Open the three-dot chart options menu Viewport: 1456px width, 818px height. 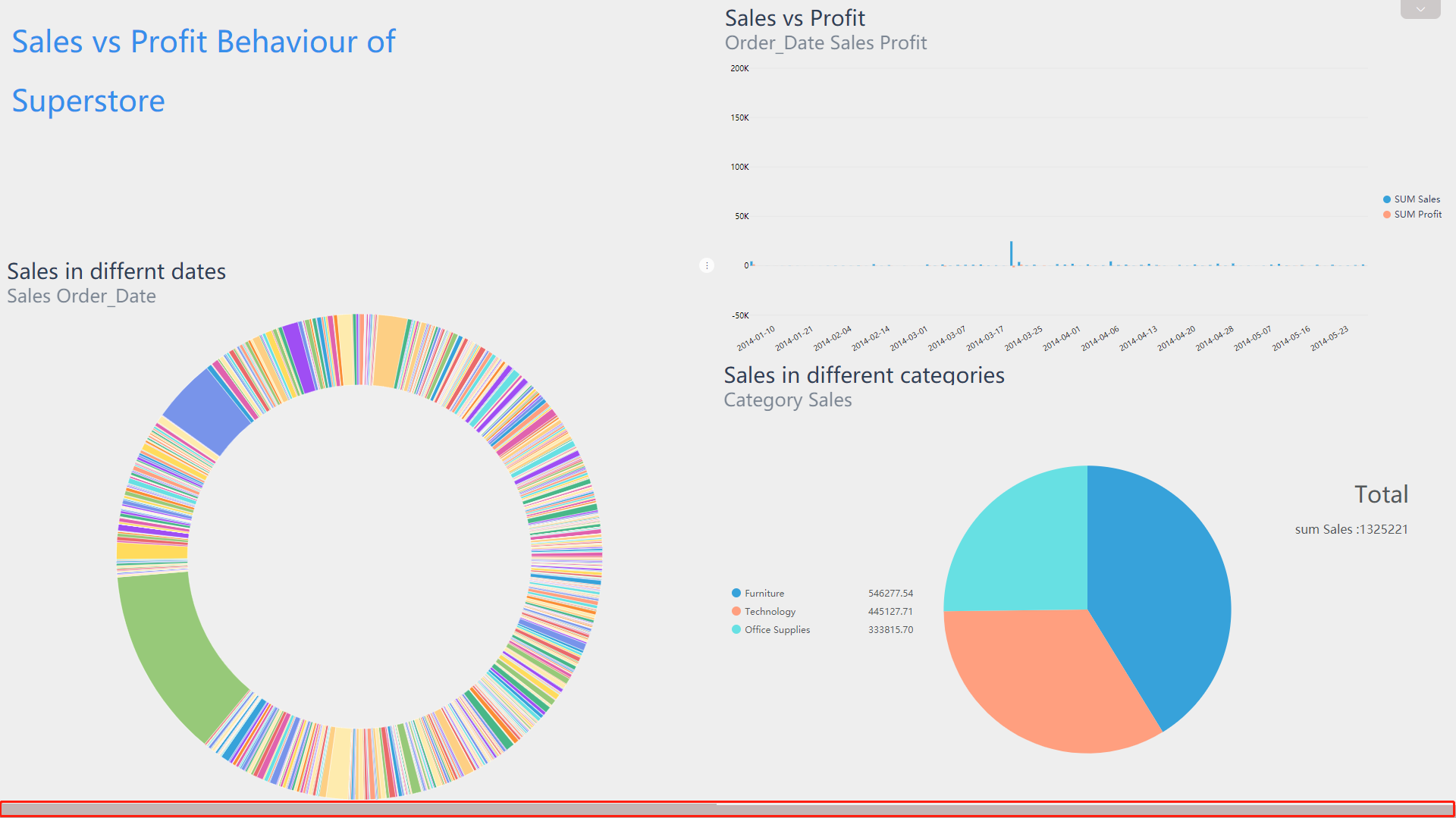[707, 265]
